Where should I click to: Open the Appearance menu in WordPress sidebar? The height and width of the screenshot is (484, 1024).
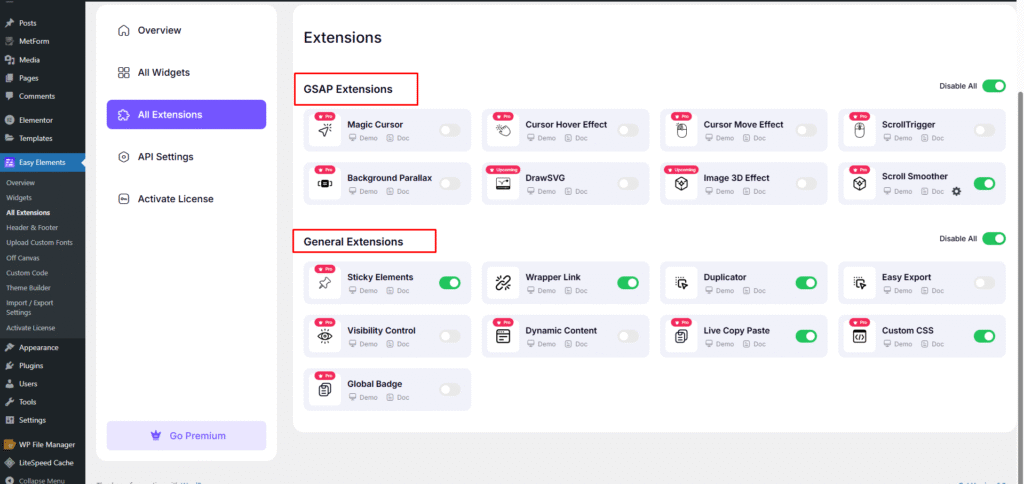[x=38, y=348]
